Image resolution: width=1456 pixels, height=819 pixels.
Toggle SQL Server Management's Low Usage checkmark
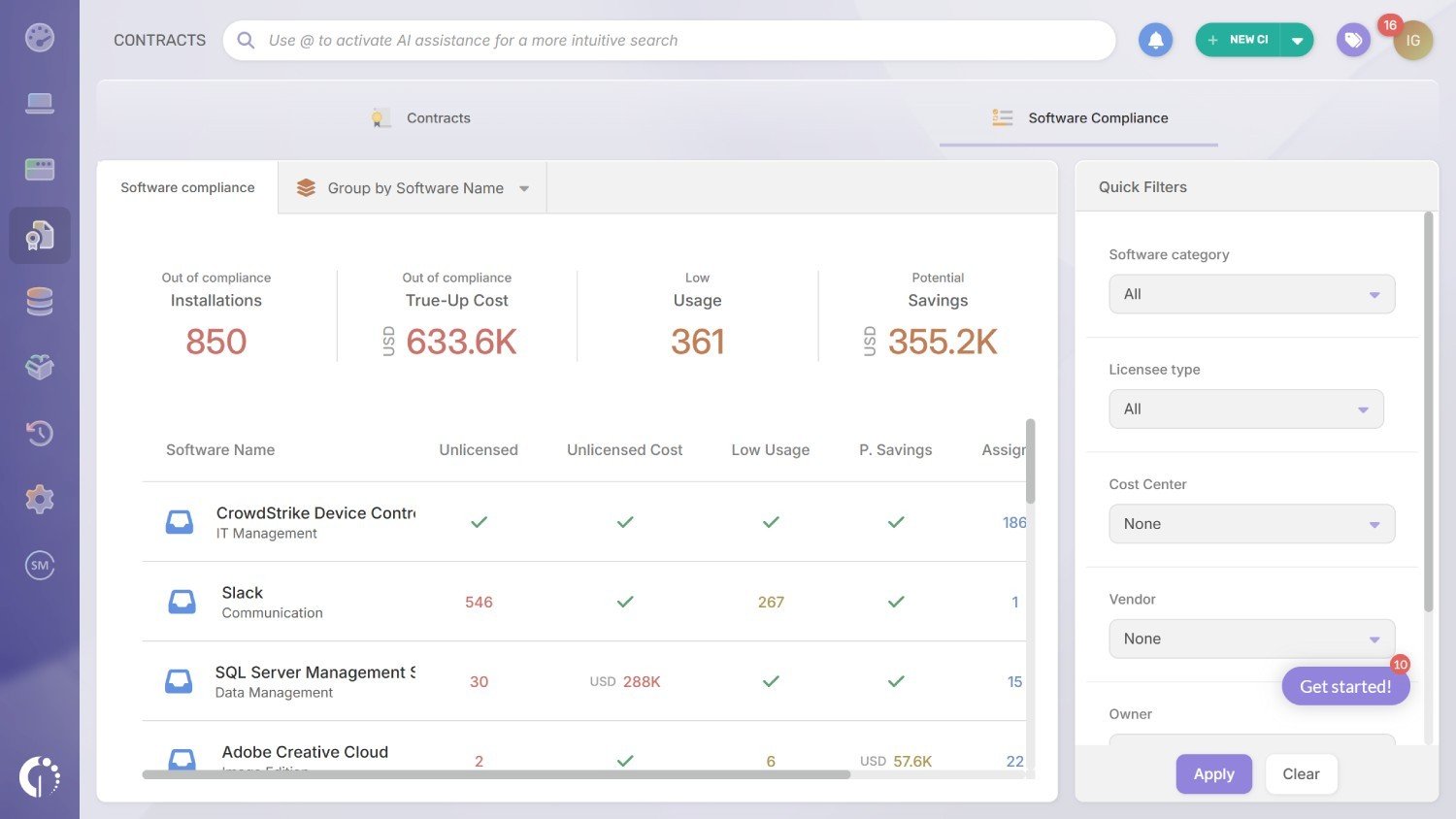point(770,681)
